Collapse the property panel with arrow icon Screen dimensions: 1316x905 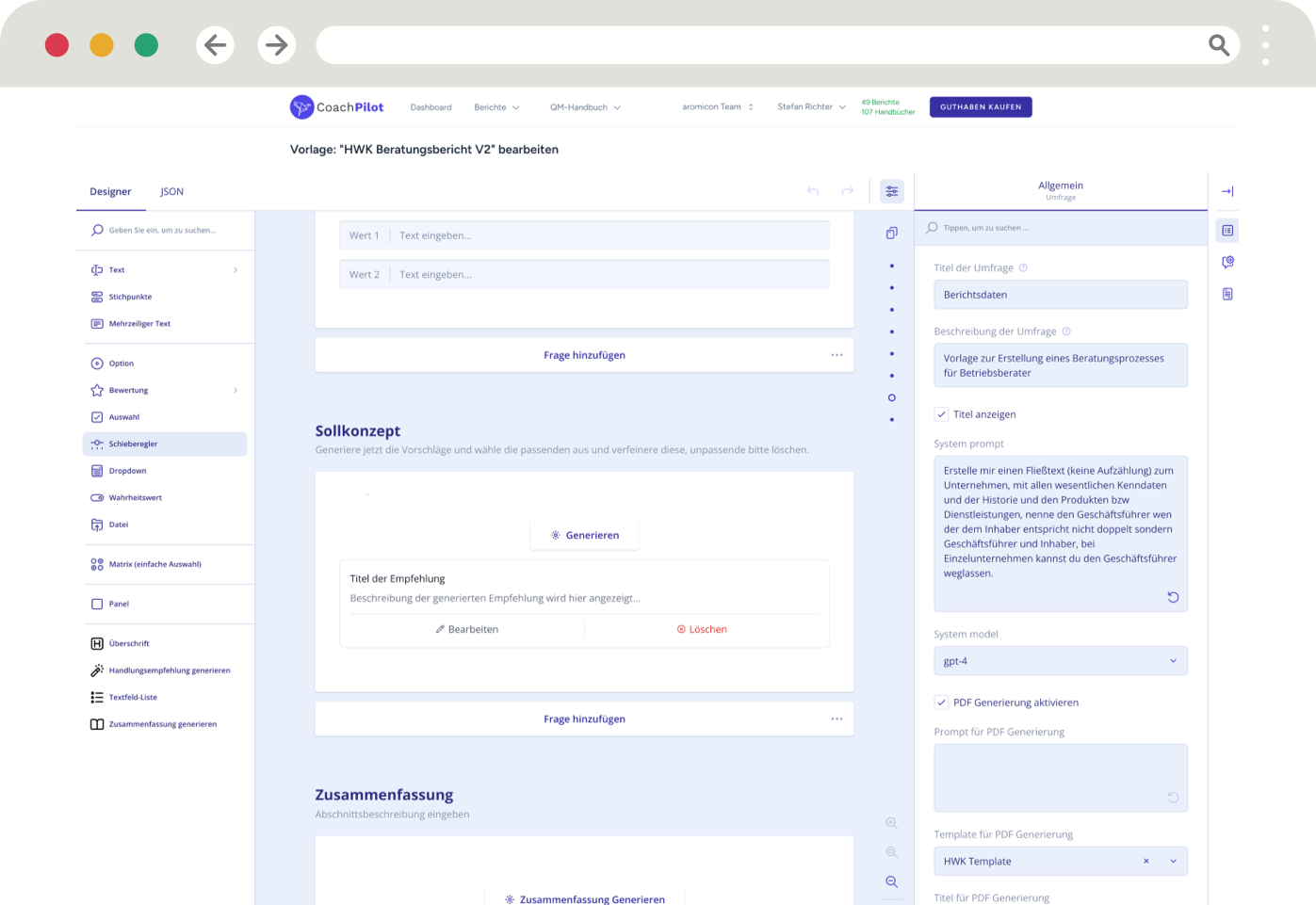(x=1227, y=191)
